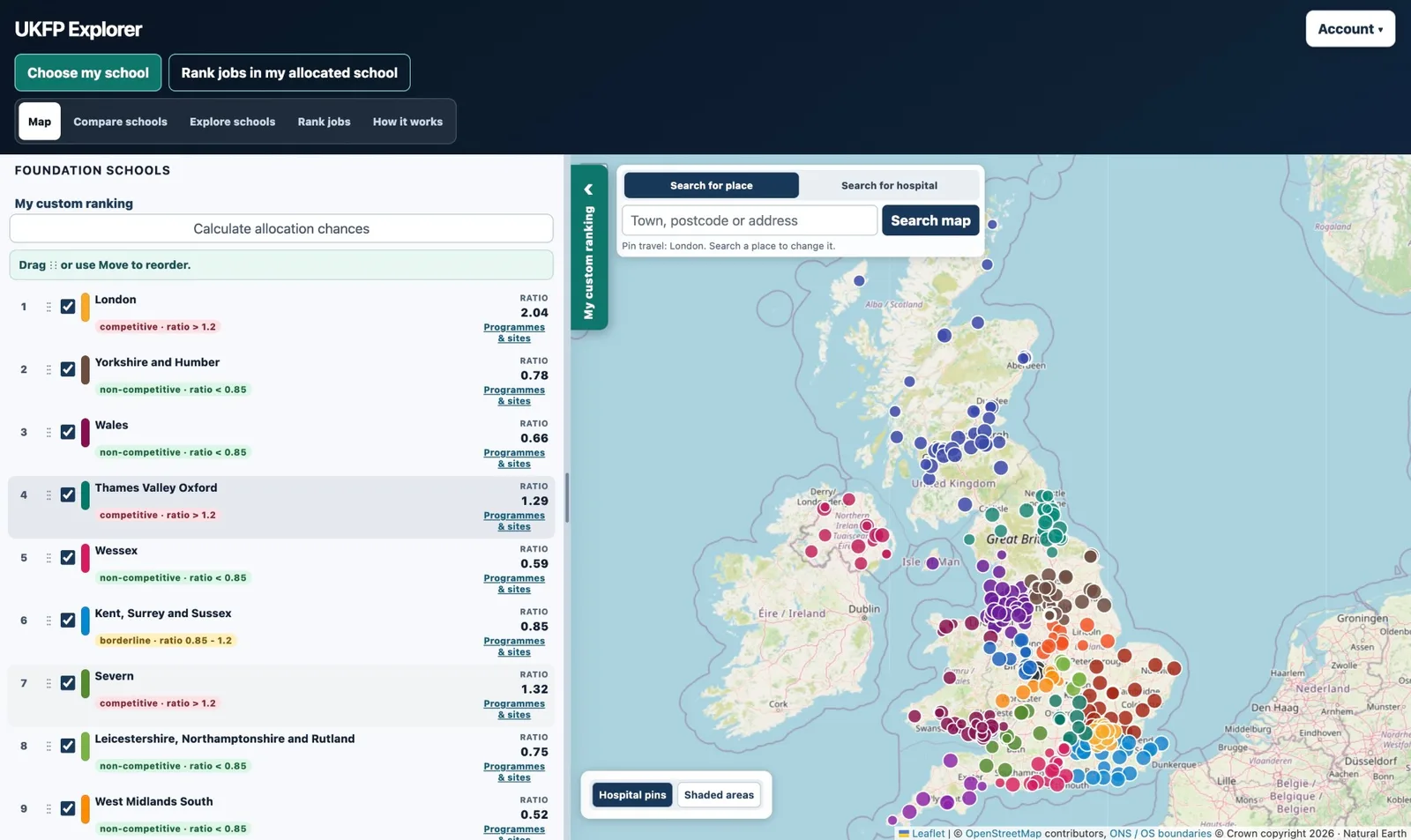Click the drag handle beside Yorkshire and Humber
This screenshot has height=840, width=1411.
pyautogui.click(x=49, y=369)
